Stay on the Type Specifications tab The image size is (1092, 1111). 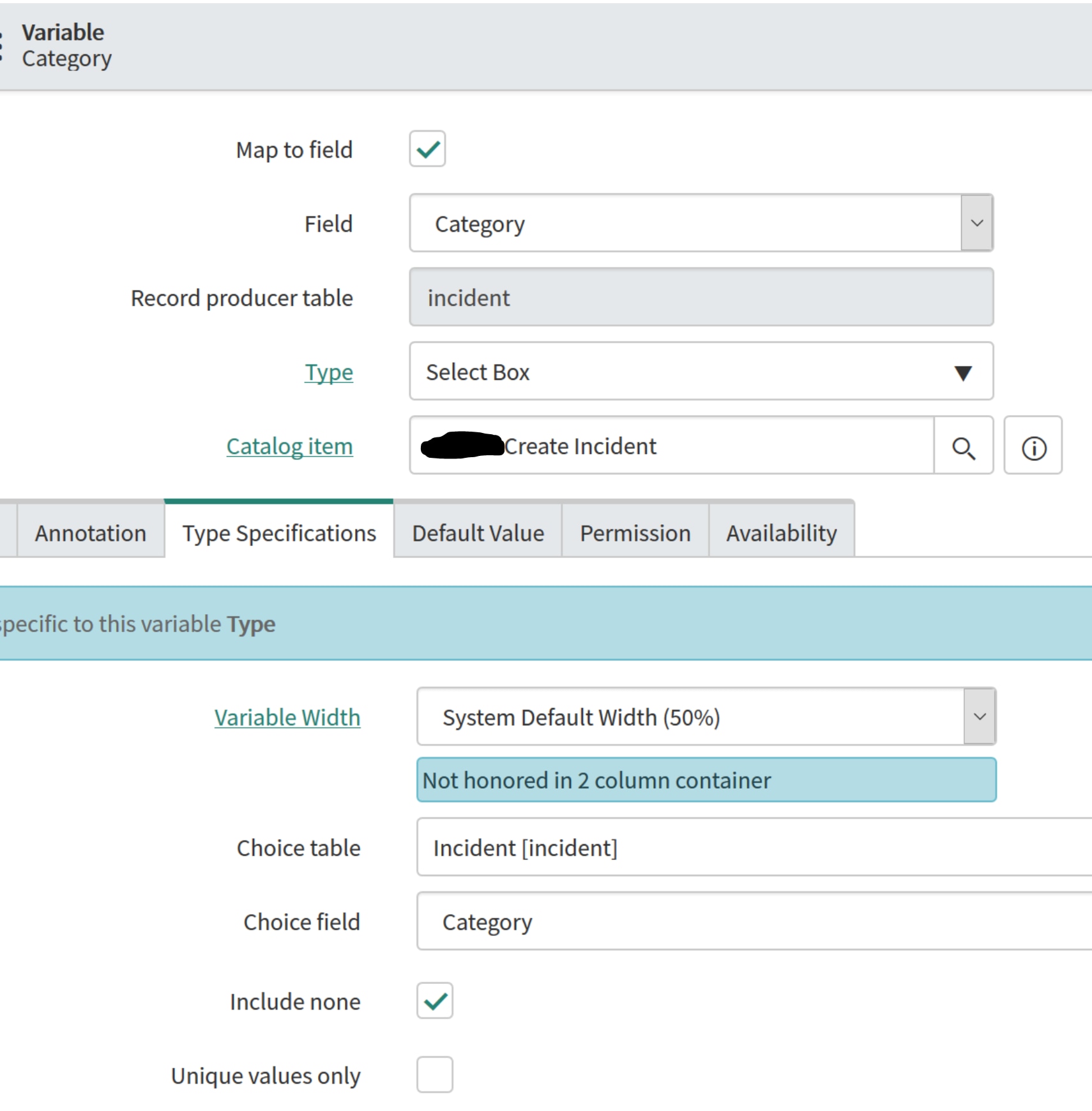click(278, 533)
